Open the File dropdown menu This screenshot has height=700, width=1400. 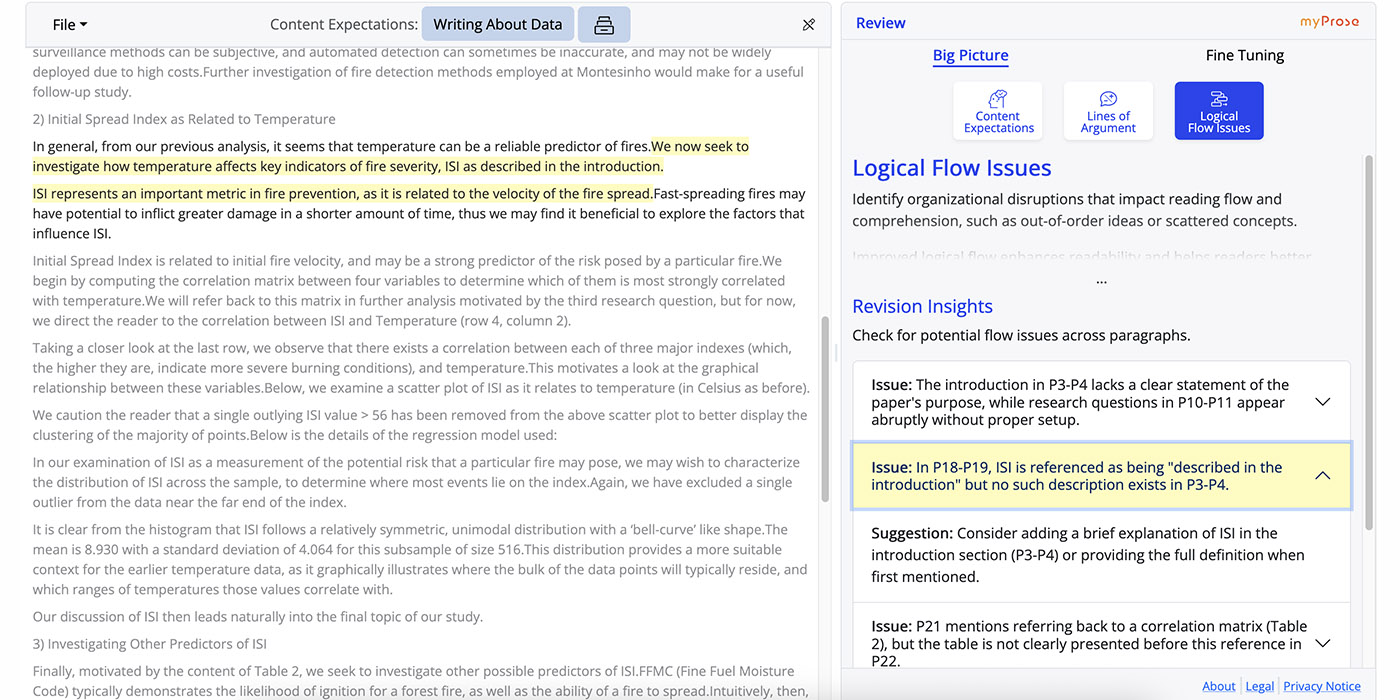pyautogui.click(x=69, y=24)
